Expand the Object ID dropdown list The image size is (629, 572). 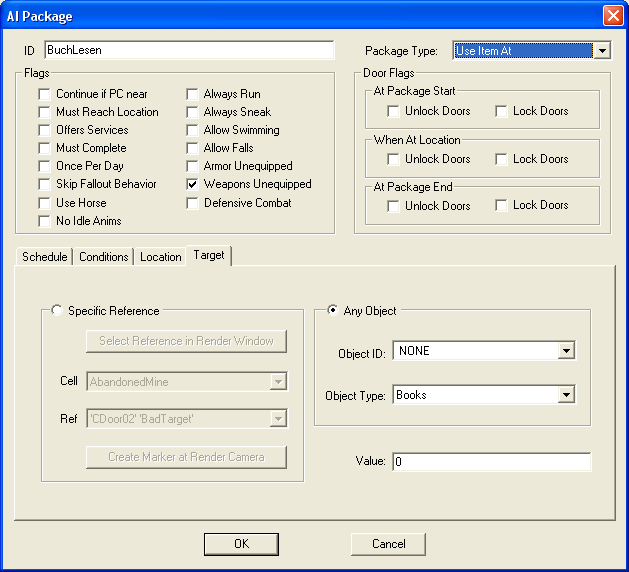coord(566,351)
